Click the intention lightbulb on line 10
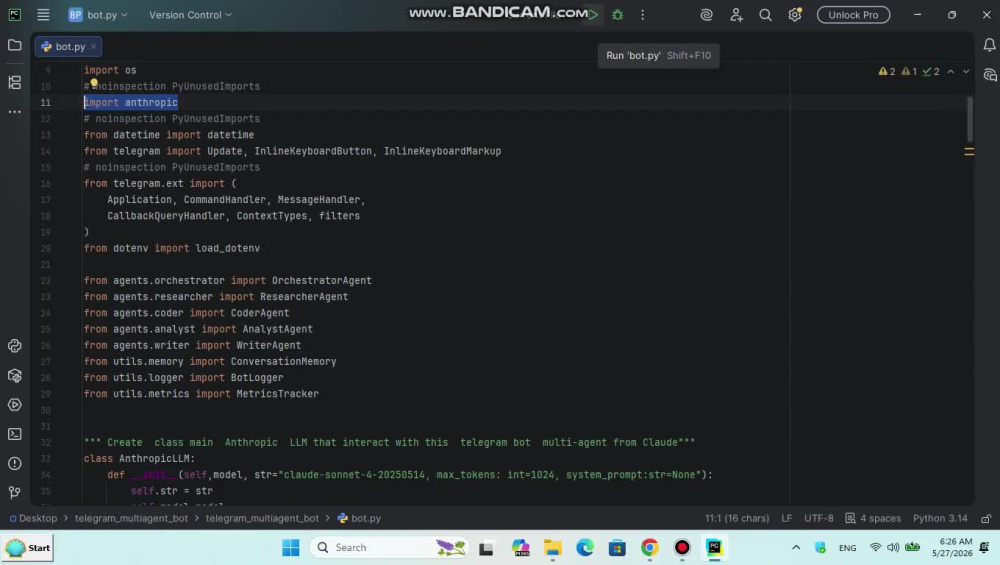Image resolution: width=1000 pixels, height=565 pixels. (x=94, y=83)
